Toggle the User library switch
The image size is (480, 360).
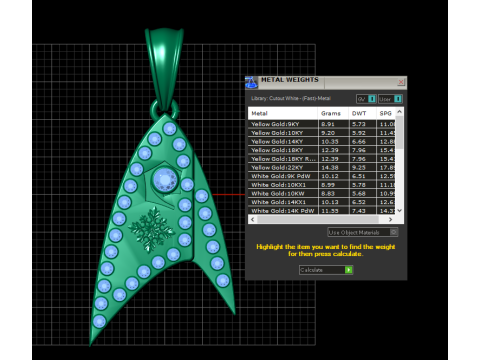(x=390, y=99)
